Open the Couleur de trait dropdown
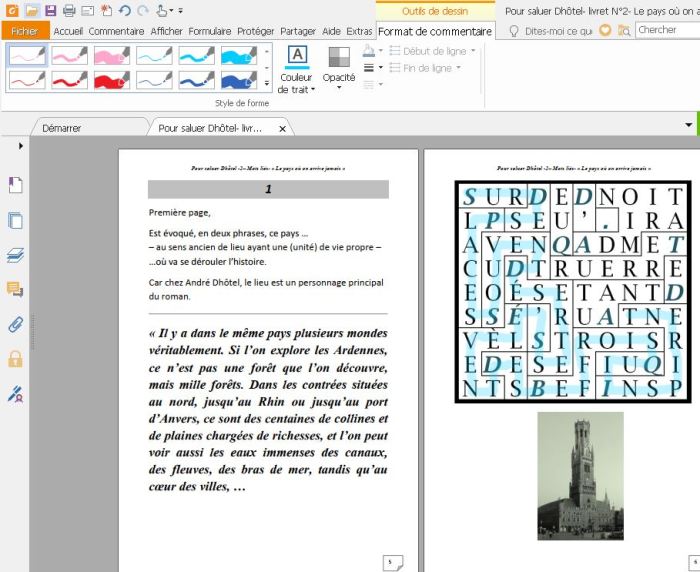This screenshot has height=572, width=700. [296, 70]
